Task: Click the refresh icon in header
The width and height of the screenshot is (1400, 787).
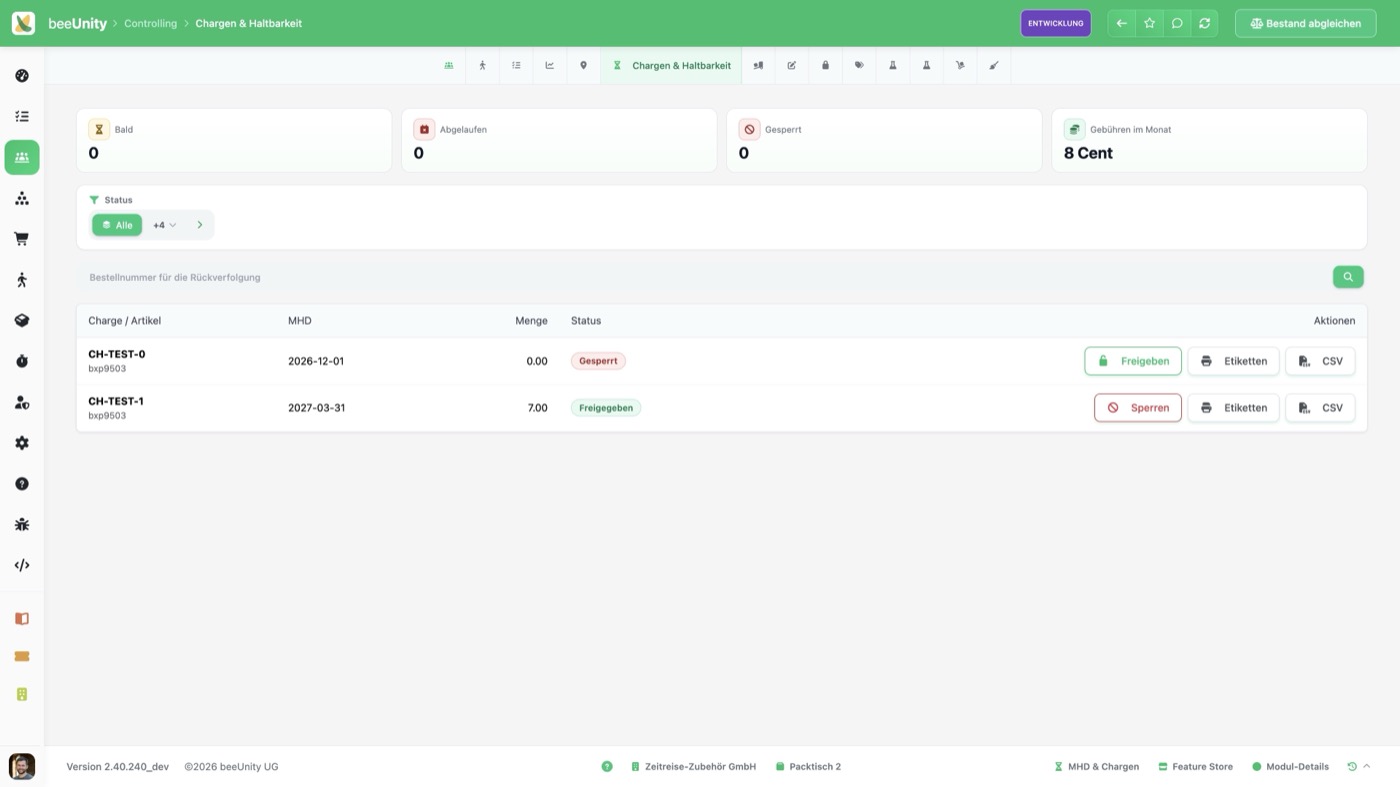Action: click(1204, 23)
